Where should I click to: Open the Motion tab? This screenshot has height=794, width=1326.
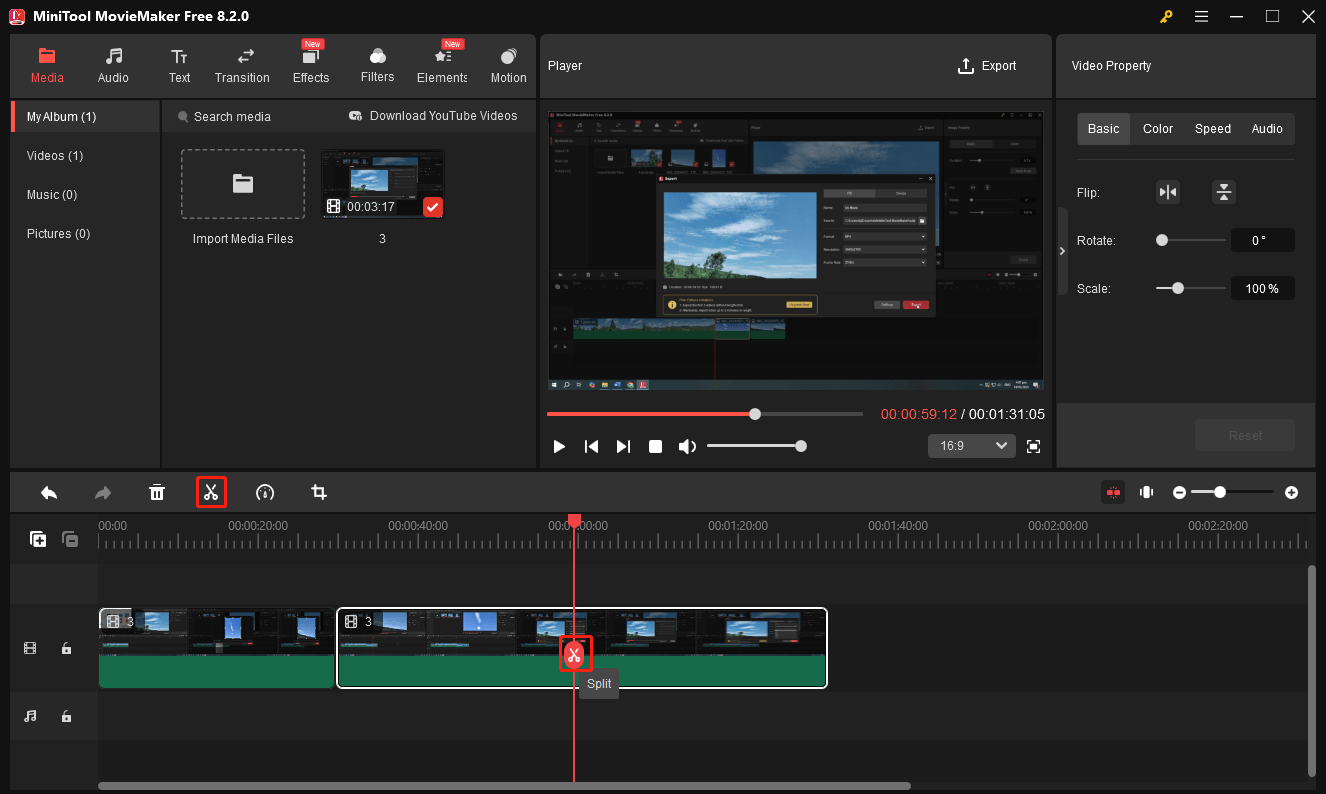[508, 66]
